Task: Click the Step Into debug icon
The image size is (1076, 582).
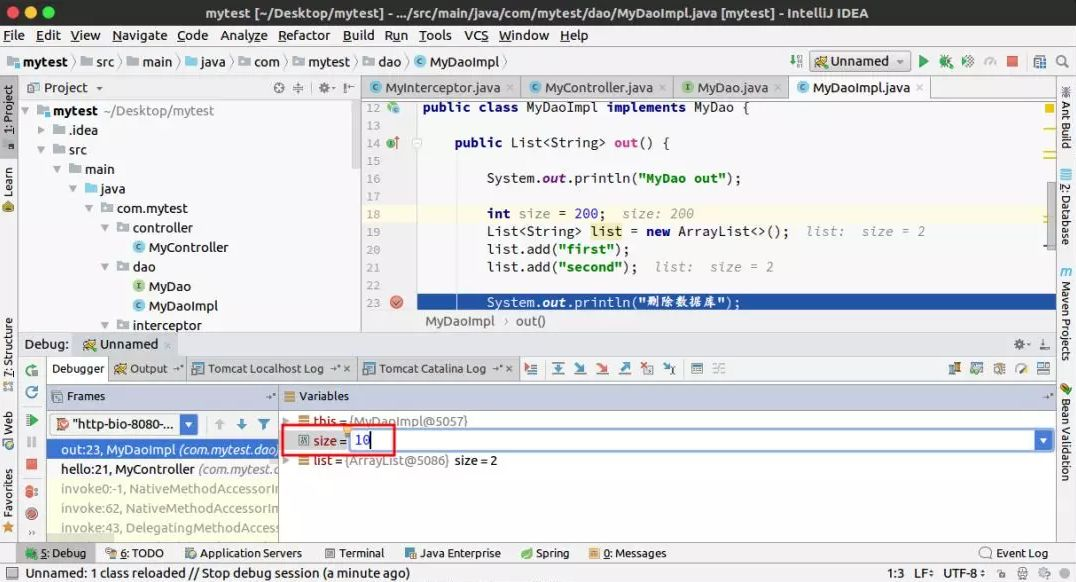Action: click(580, 369)
